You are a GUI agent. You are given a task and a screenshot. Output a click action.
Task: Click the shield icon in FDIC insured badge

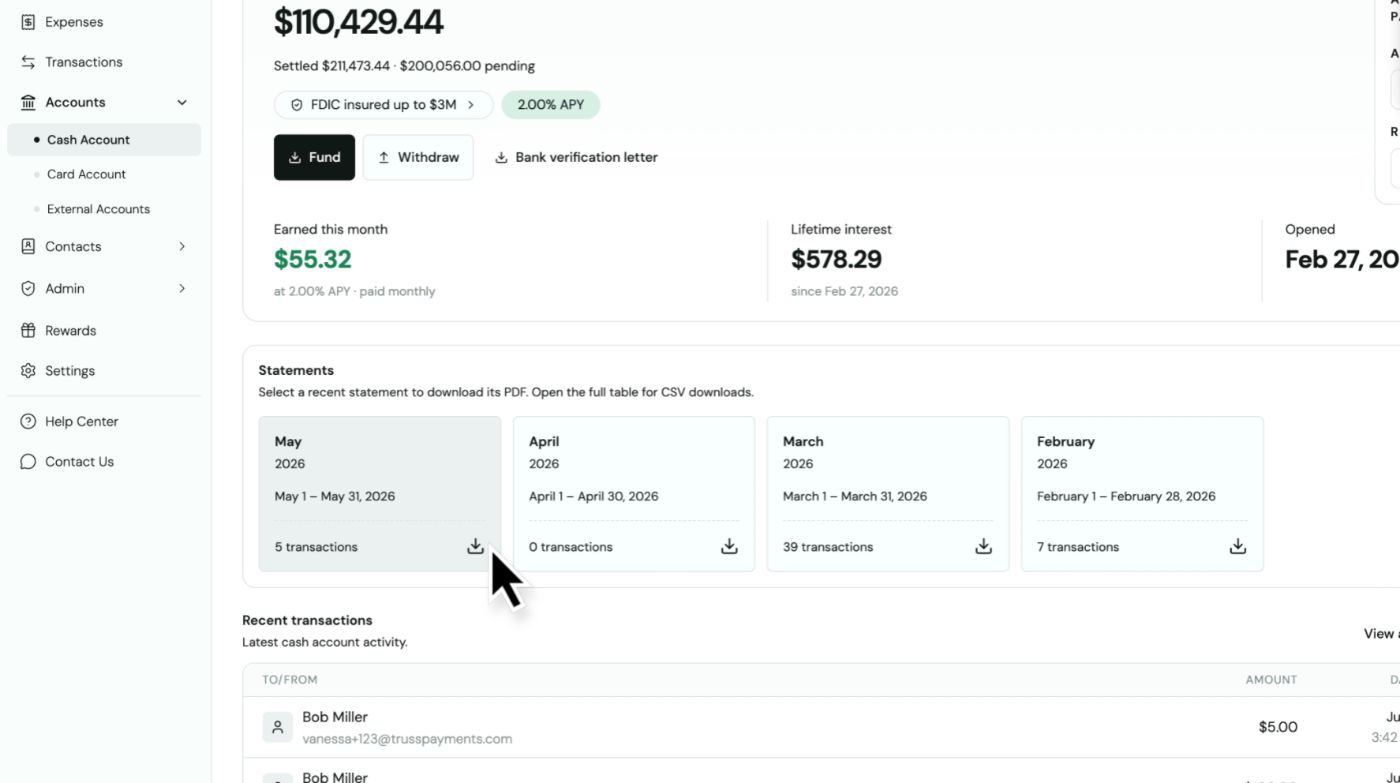click(296, 105)
